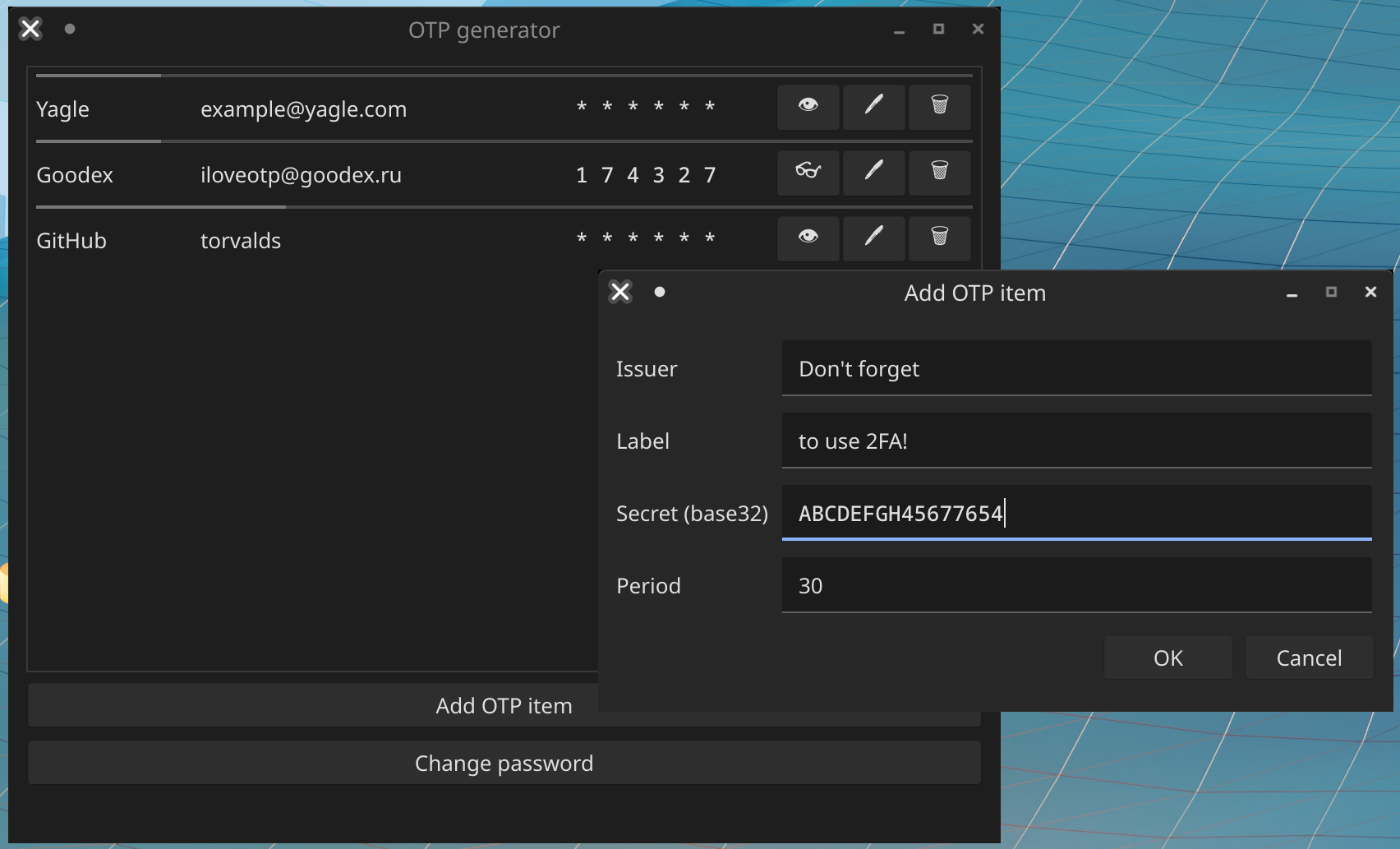Edit the Yagle entry with pencil icon

click(874, 107)
